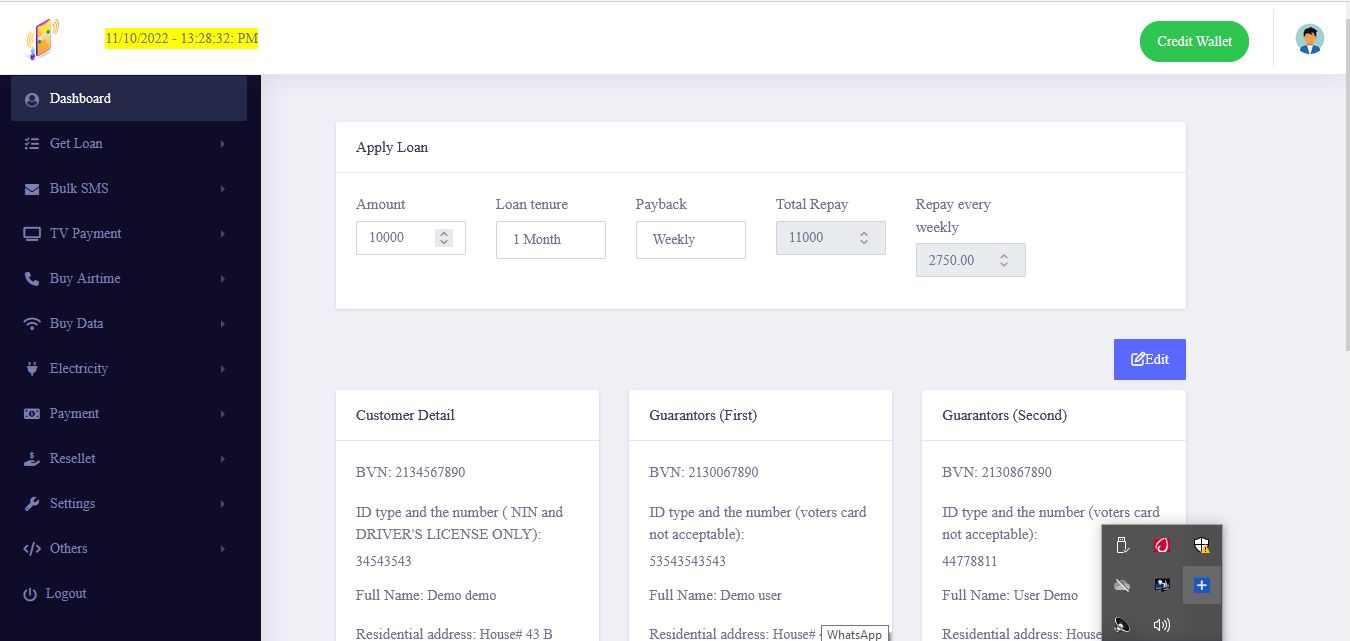The width and height of the screenshot is (1350, 641).
Task: Click the Guarantors (First) card heading
Action: tap(703, 415)
